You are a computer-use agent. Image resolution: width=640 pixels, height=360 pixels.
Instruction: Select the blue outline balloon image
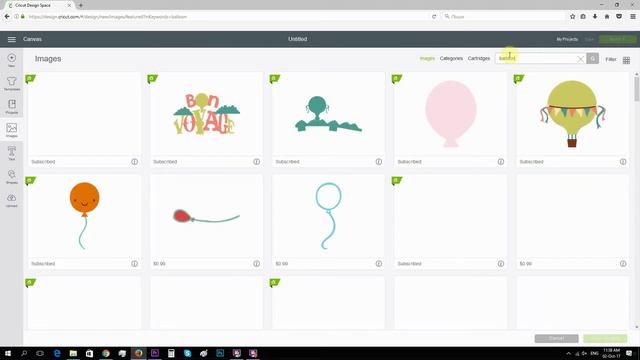328,216
